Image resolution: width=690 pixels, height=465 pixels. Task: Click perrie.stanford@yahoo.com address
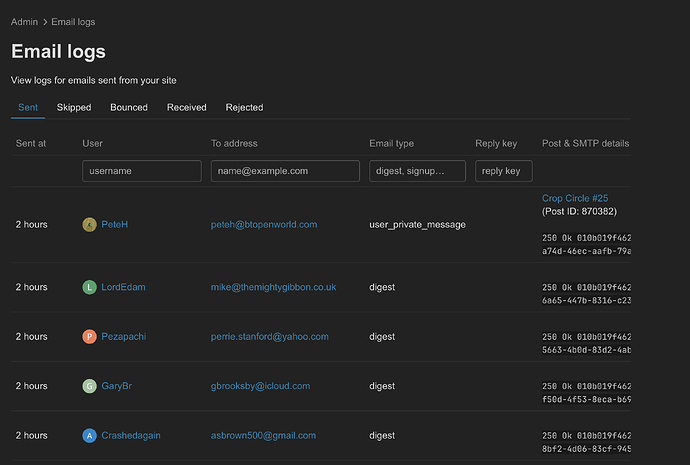point(269,337)
